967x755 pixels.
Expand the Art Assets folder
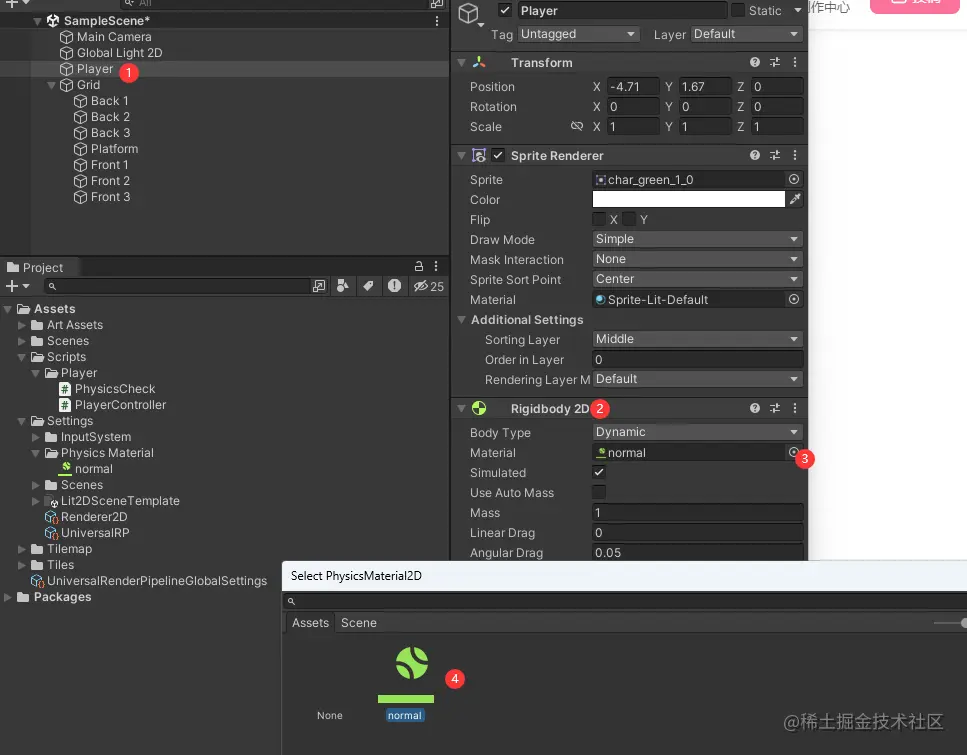22,324
